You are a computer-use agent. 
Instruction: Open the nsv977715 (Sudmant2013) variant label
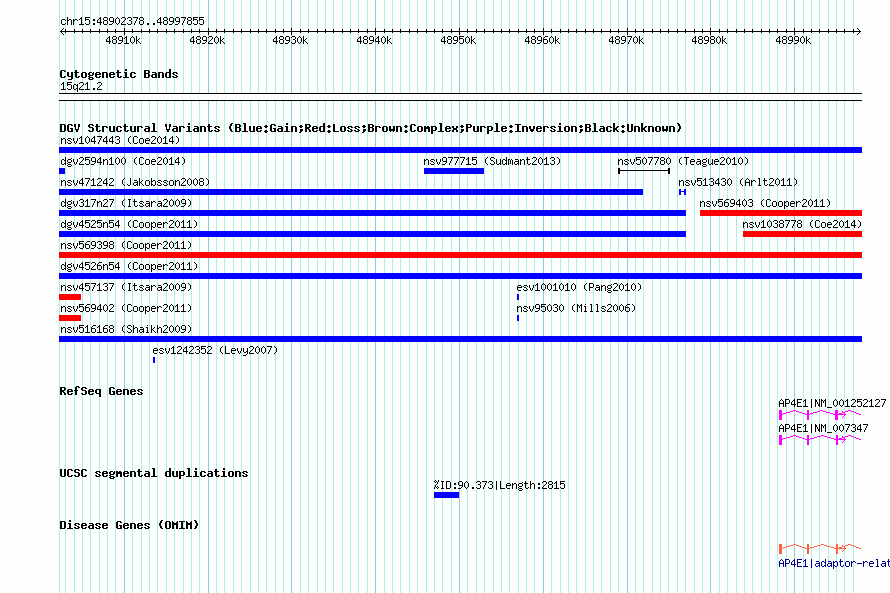click(492, 161)
